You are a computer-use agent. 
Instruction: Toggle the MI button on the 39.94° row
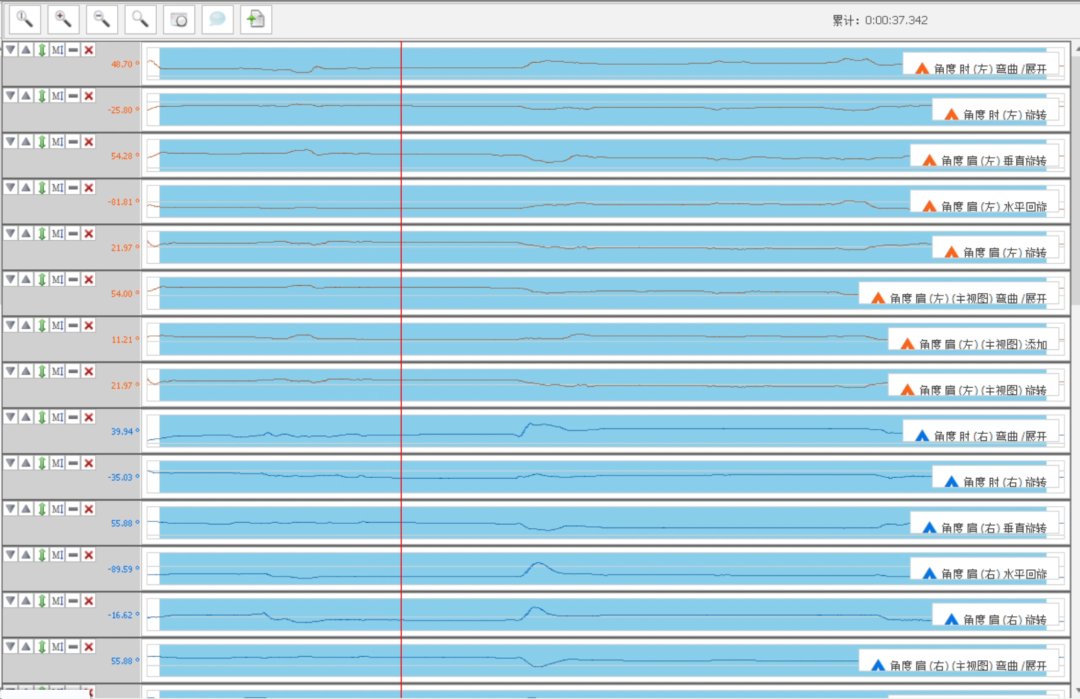pos(57,417)
